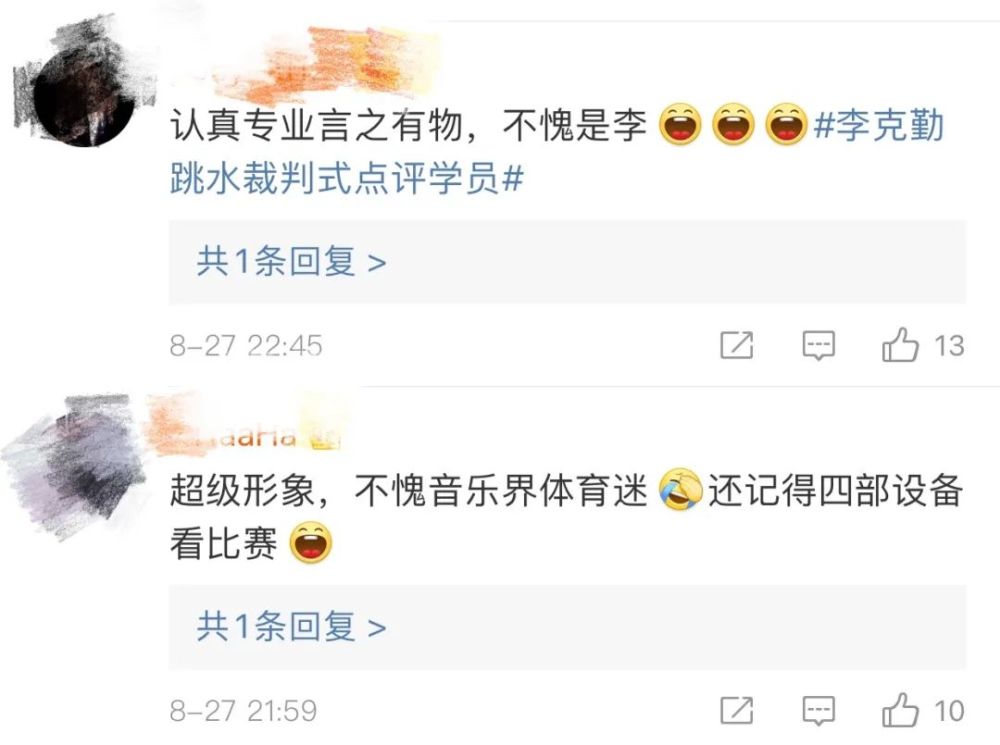Open the first commenter's orange-scribbled username
This screenshot has height=745, width=1000.
[x=332, y=64]
